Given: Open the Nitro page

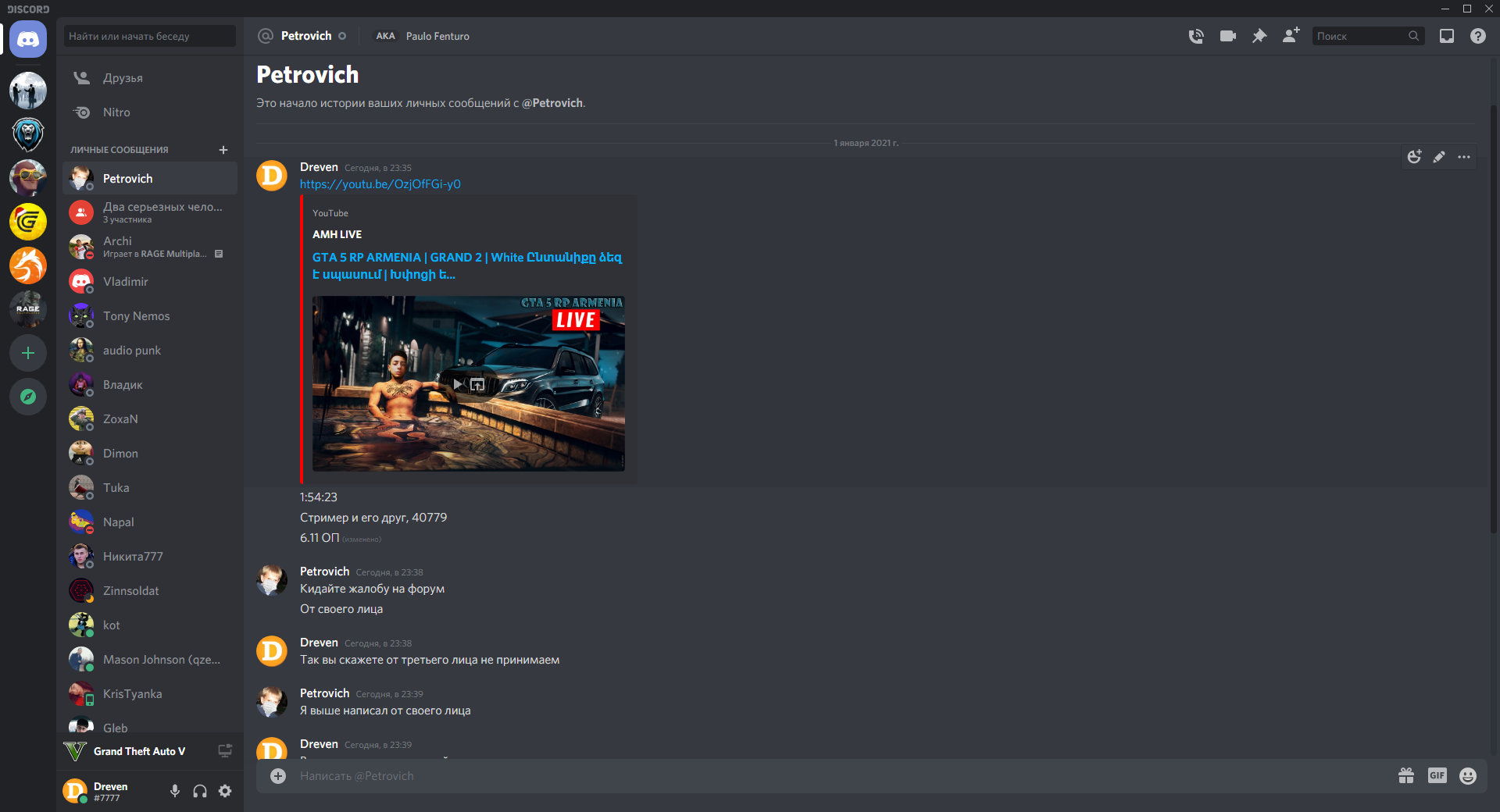Looking at the screenshot, I should pos(150,112).
